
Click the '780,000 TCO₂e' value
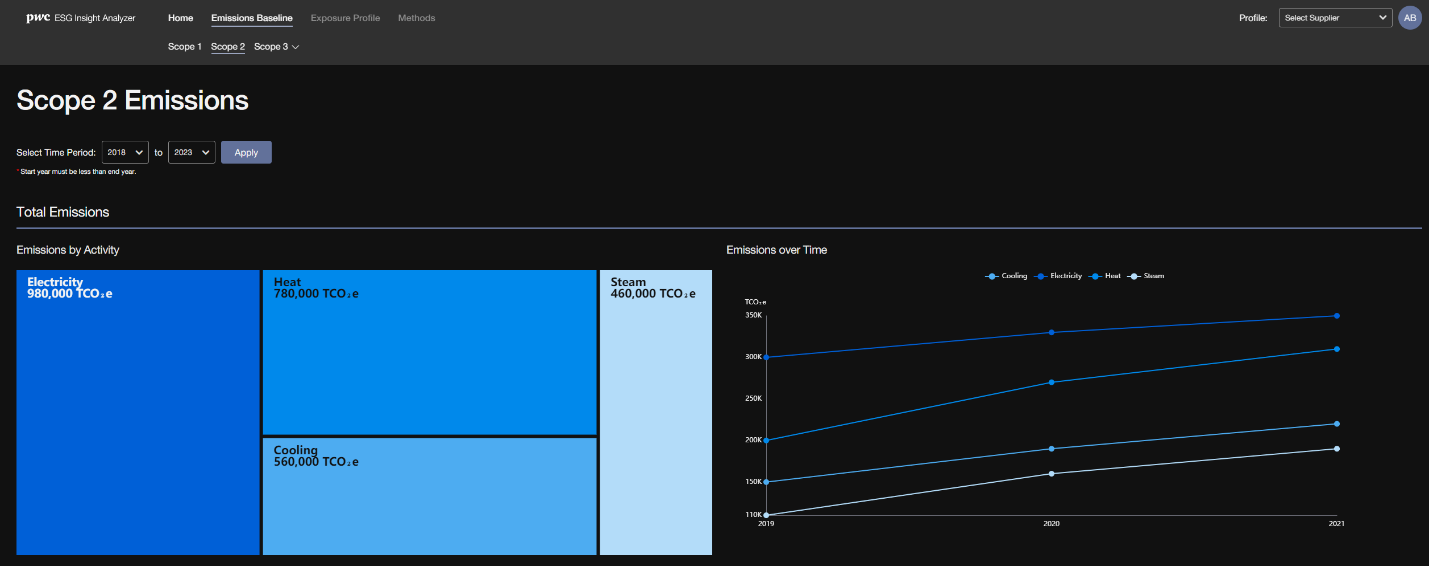316,294
